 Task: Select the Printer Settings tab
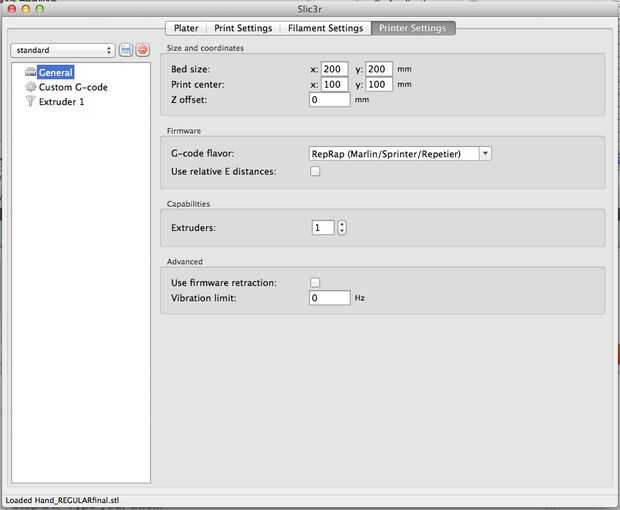coord(413,28)
